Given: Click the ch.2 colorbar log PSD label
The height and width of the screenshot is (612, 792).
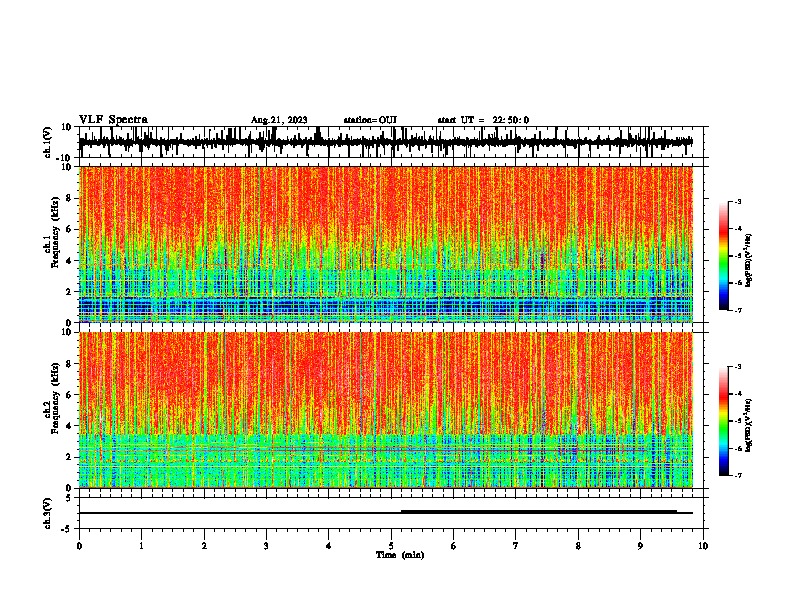Looking at the screenshot, I should tap(748, 425).
